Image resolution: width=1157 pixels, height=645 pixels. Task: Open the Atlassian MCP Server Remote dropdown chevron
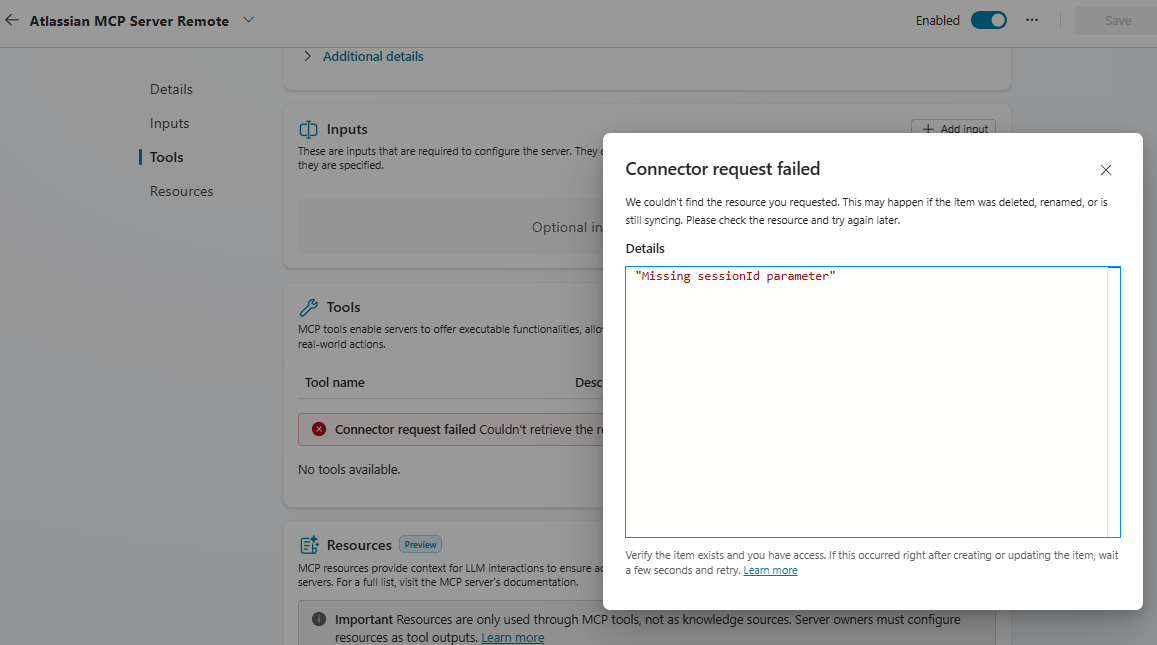point(249,20)
